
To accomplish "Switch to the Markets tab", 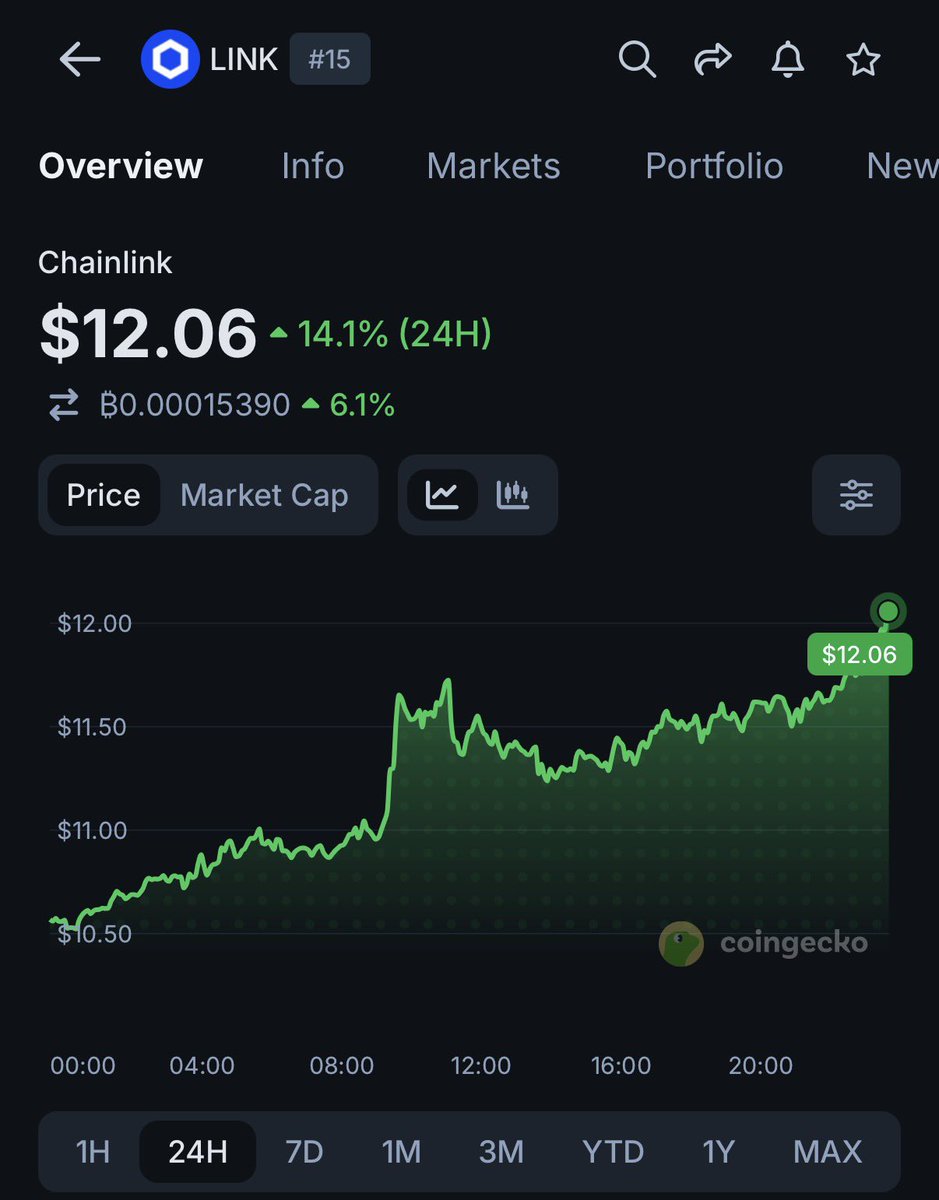I will [493, 165].
